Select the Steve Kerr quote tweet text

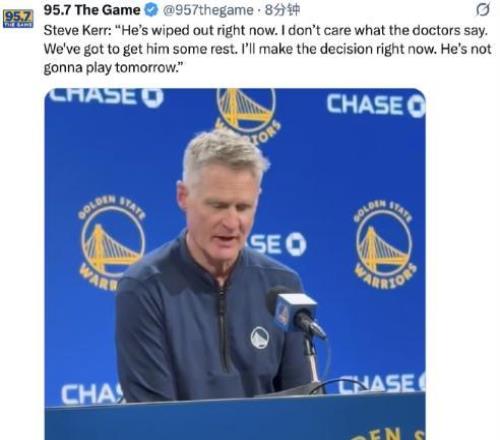coord(267,49)
